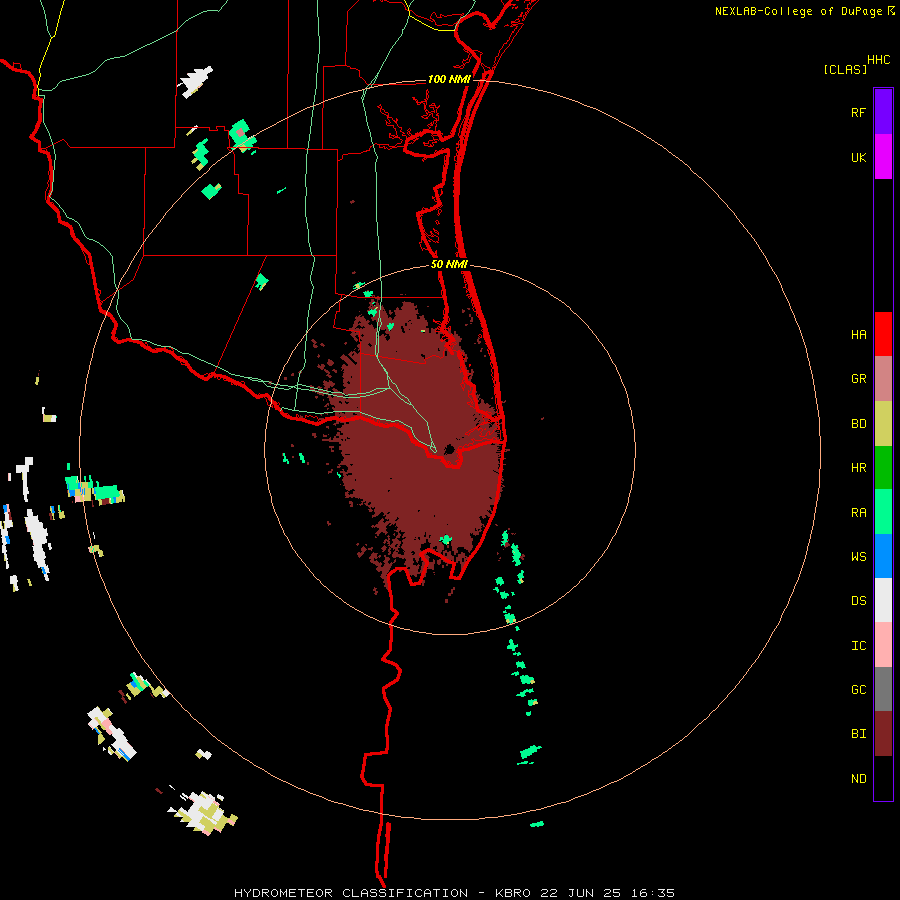Click the KBRO station identifier
Image resolution: width=900 pixels, height=900 pixels.
[512, 893]
